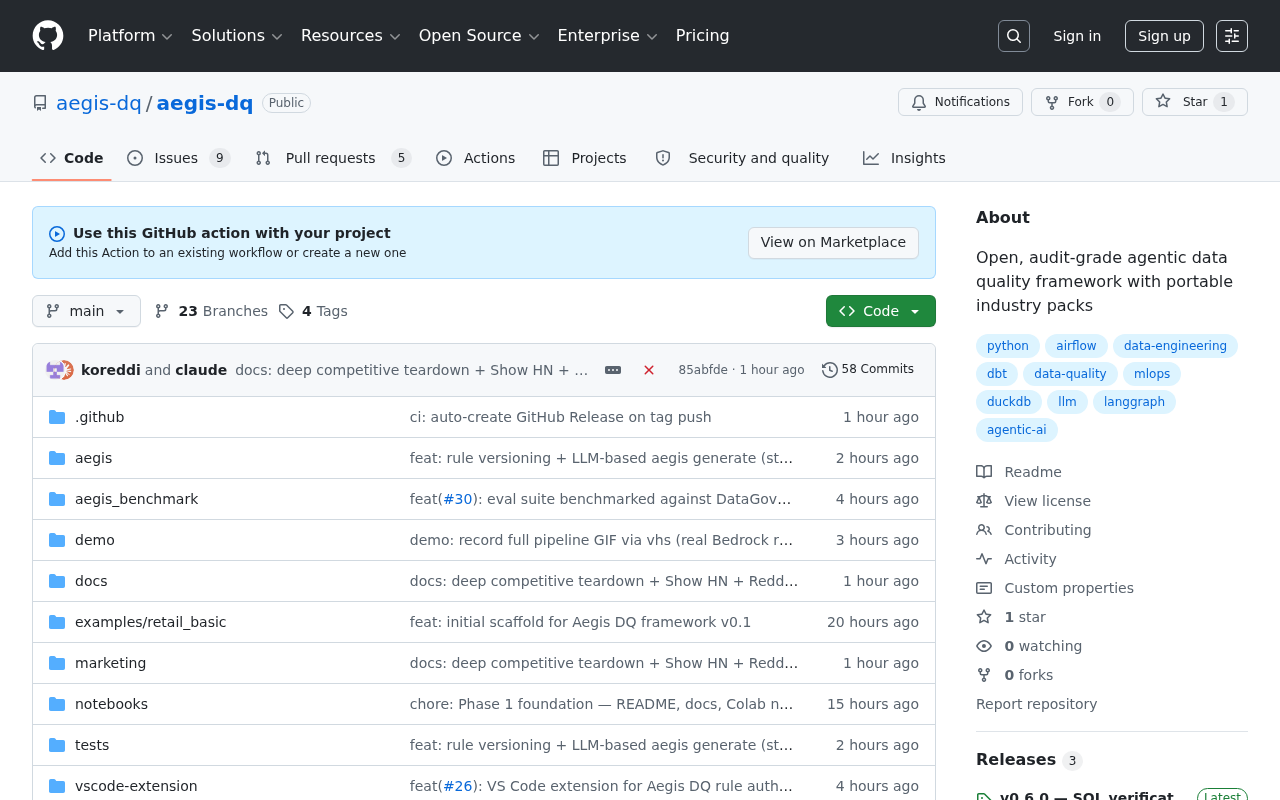
Task: Expand the Resources menu
Action: pyautogui.click(x=350, y=36)
